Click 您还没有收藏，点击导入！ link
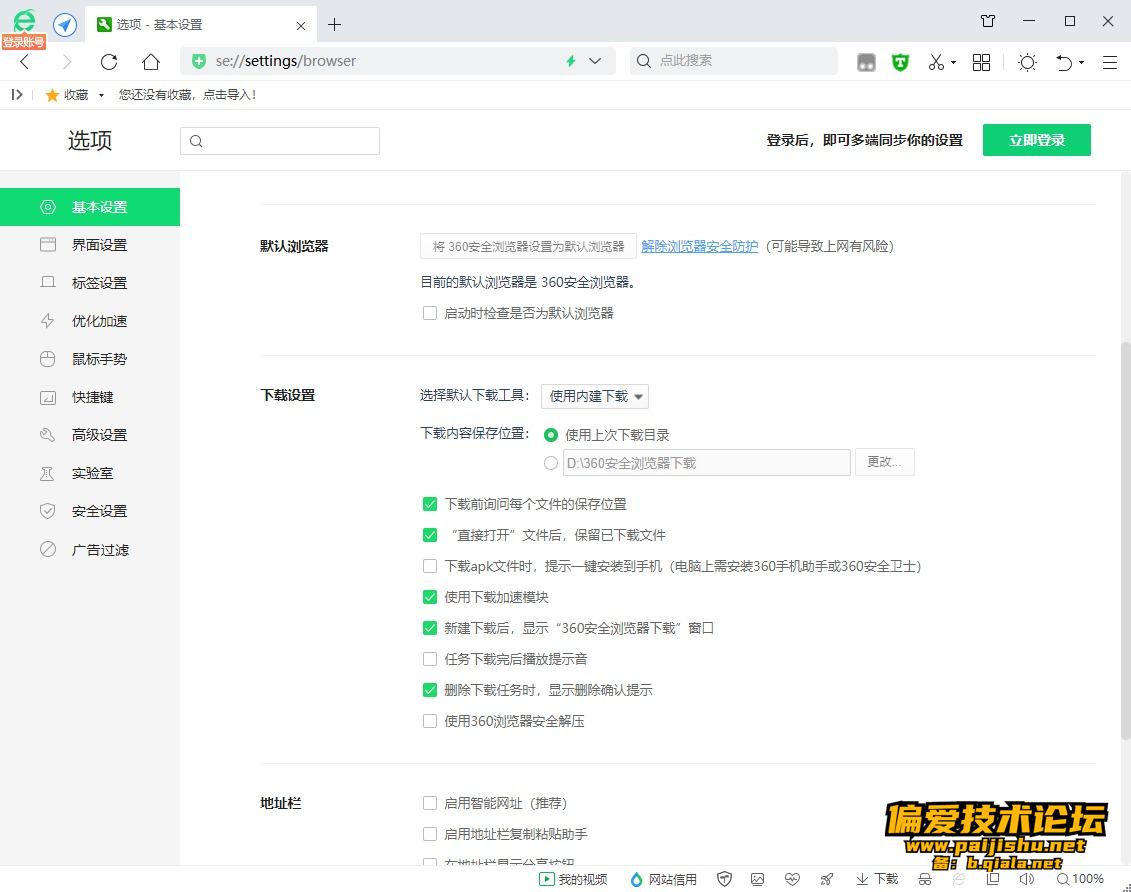 point(188,94)
